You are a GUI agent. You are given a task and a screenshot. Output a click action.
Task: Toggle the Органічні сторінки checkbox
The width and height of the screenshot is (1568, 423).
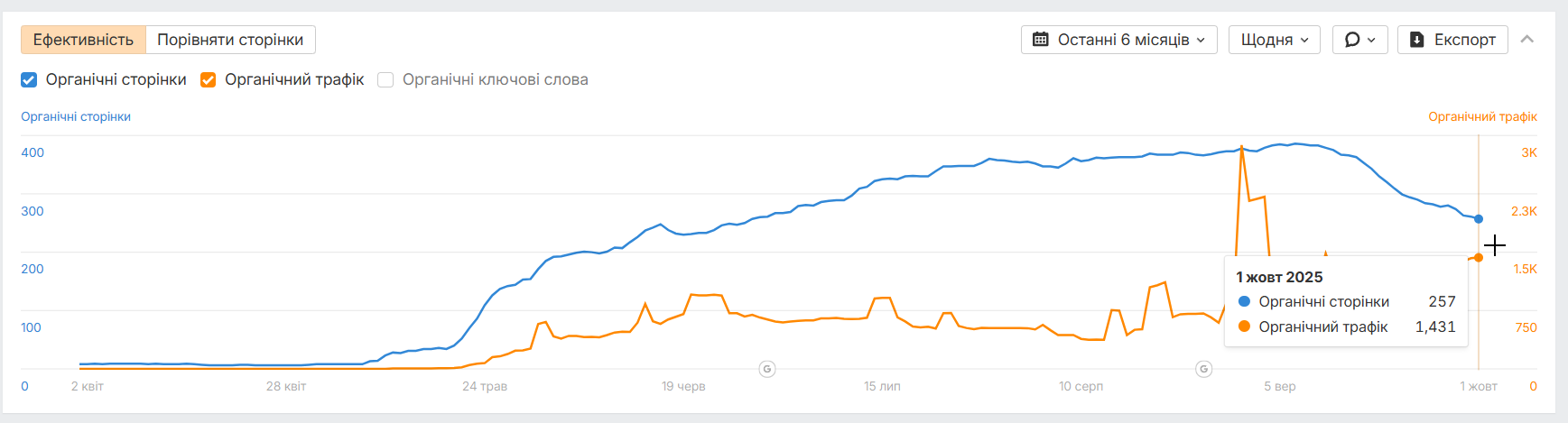pos(29,79)
